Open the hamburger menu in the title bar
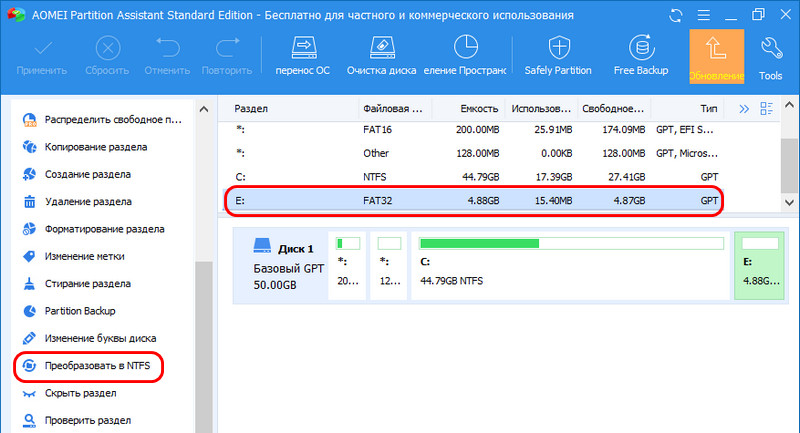The image size is (800, 433). (x=704, y=15)
